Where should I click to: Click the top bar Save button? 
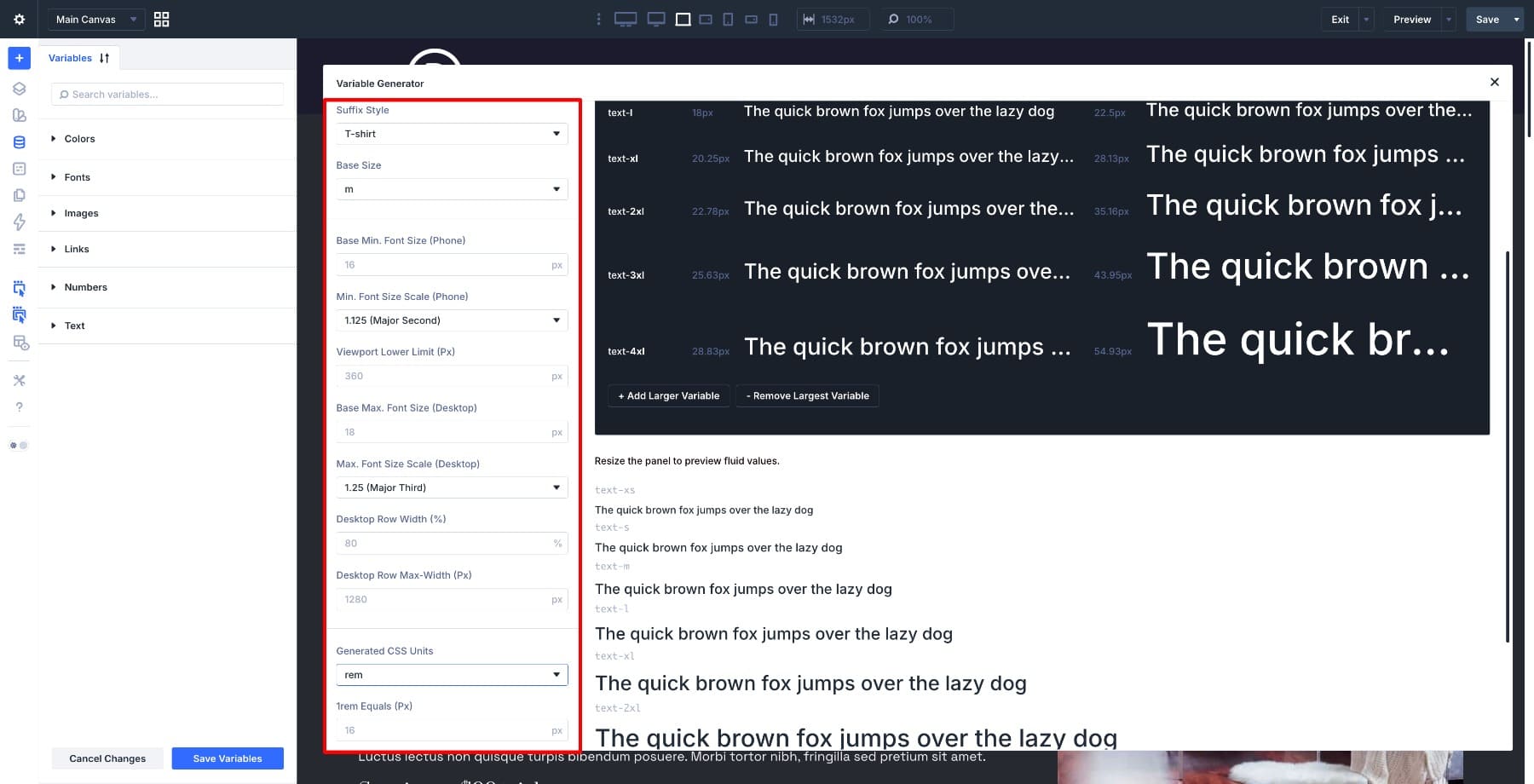pyautogui.click(x=1487, y=19)
